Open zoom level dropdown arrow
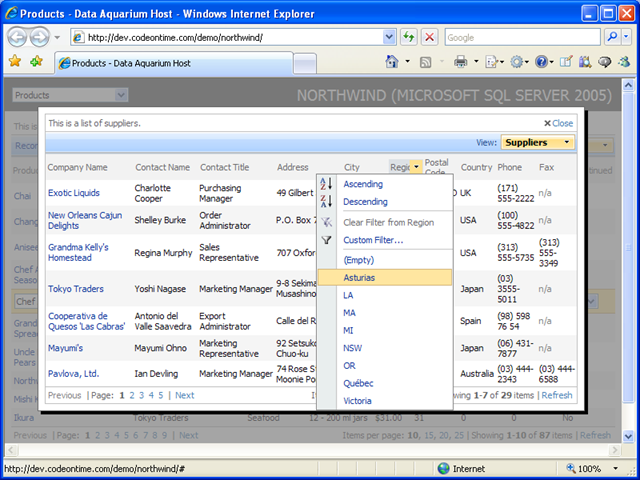 [x=616, y=469]
